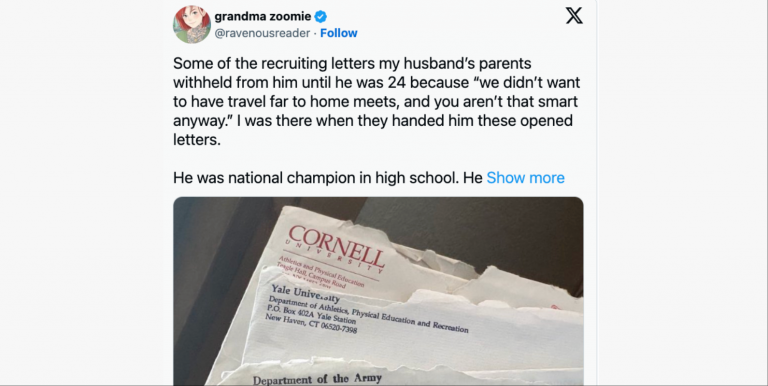Open the X logo link
Screen dimensions: 768x386
coord(574,16)
